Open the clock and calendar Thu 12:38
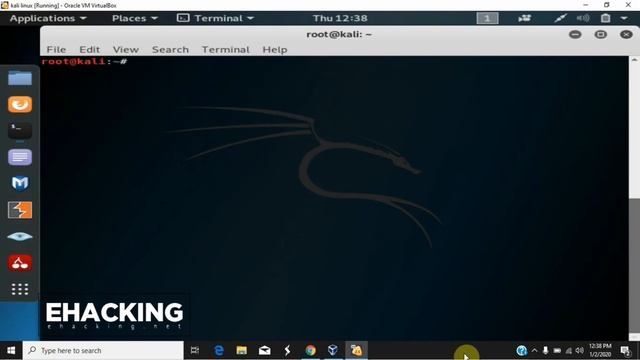Viewport: 640px width, 360px height. (340, 18)
